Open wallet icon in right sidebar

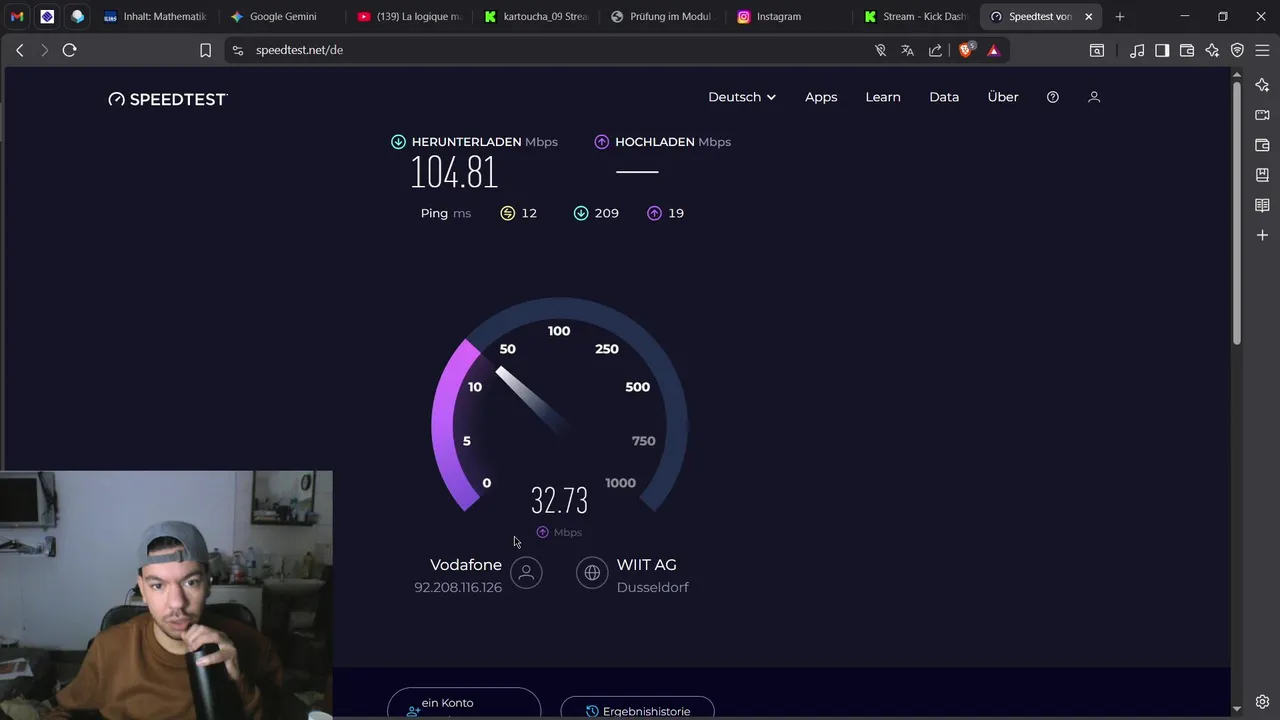(x=1262, y=145)
